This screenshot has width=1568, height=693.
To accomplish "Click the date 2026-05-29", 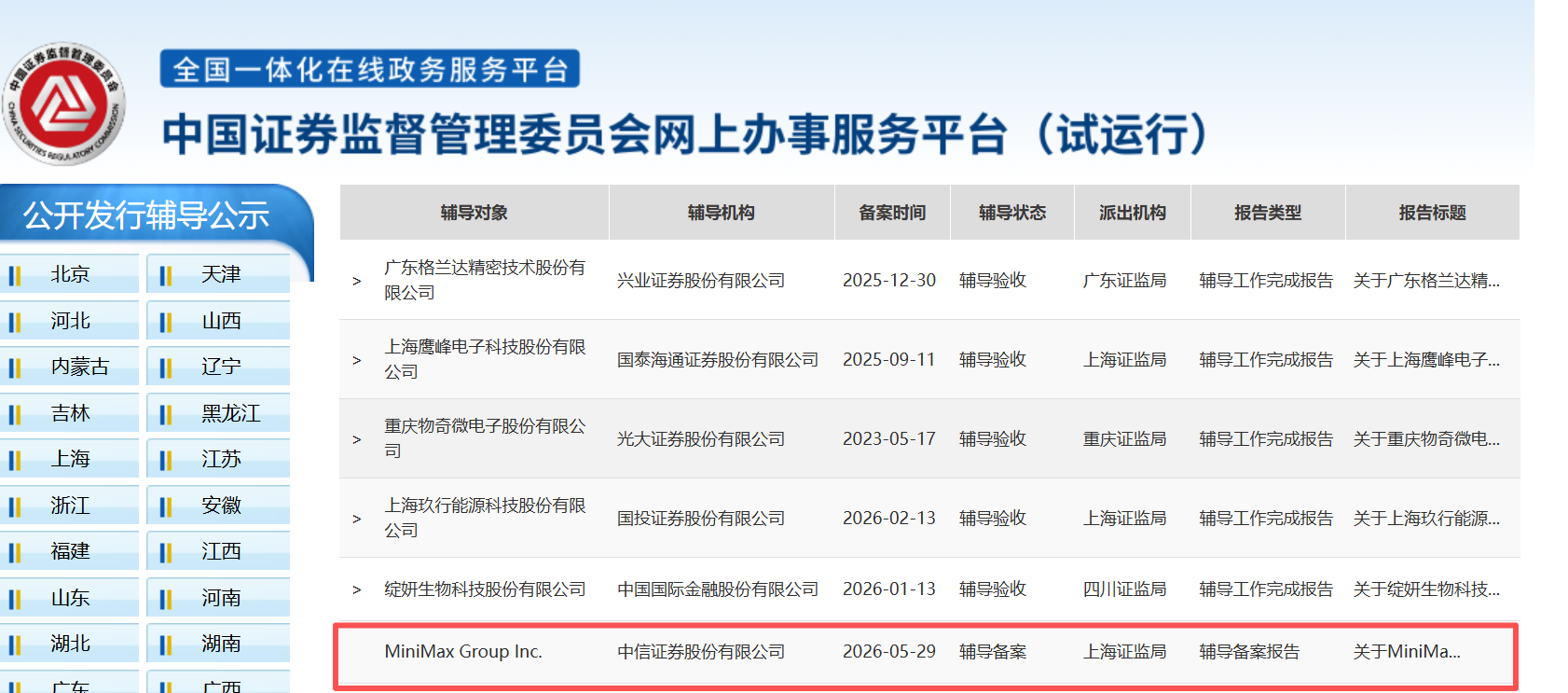I will (889, 652).
